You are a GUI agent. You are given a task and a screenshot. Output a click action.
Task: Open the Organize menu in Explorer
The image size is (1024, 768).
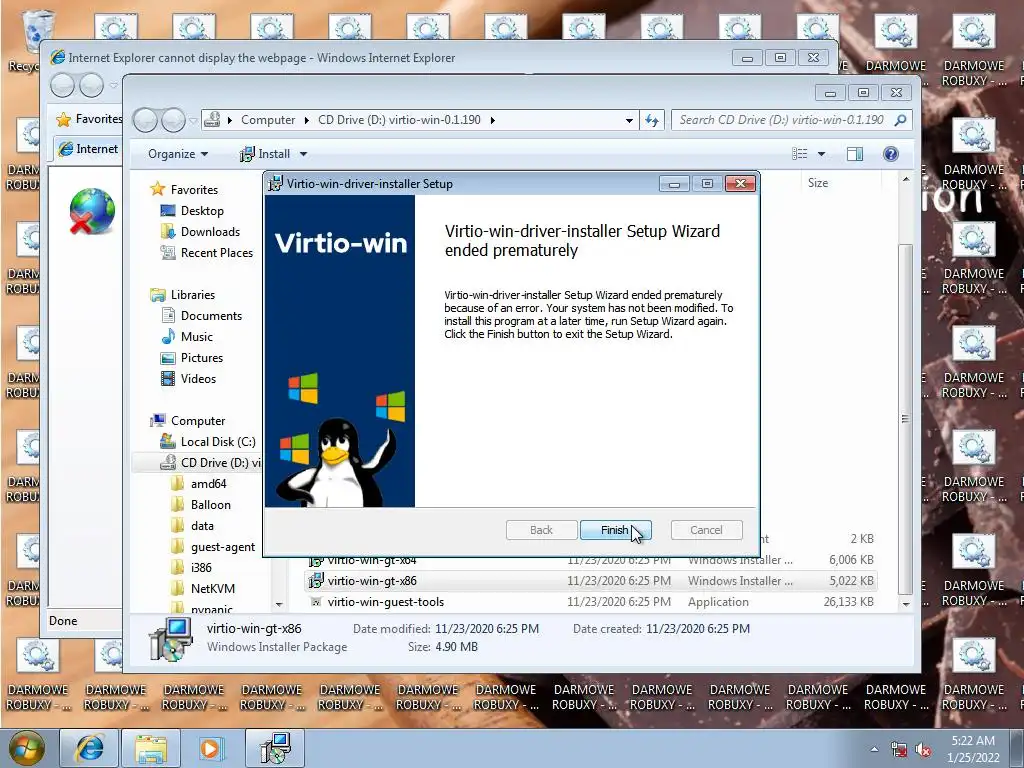[178, 153]
